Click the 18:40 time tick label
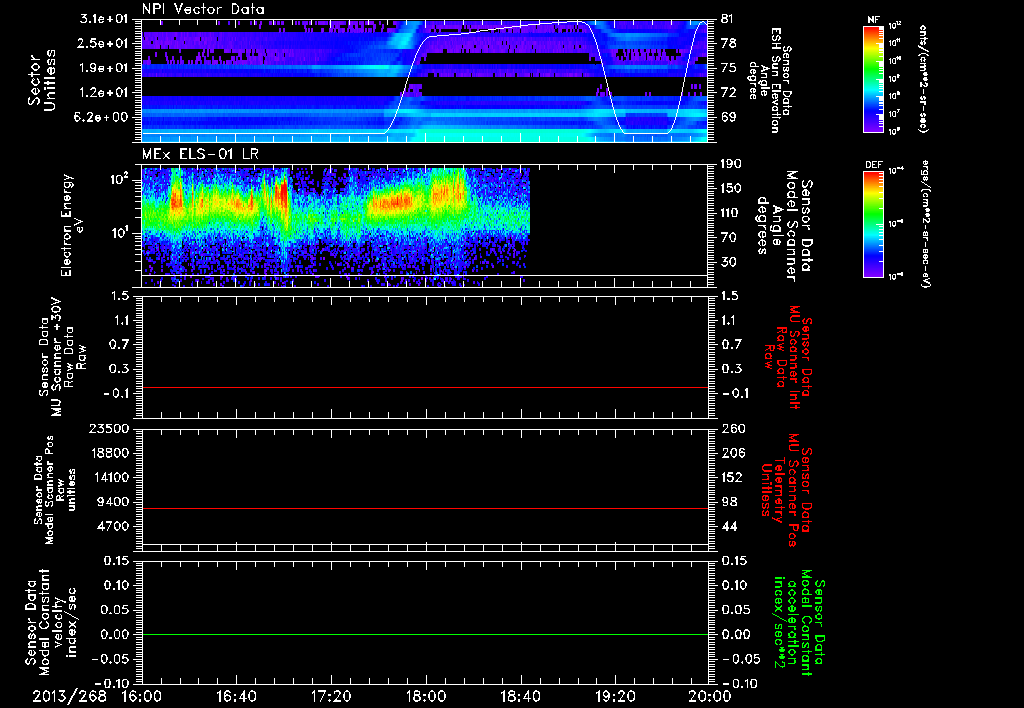Screen dimensions: 1024x708 520,696
